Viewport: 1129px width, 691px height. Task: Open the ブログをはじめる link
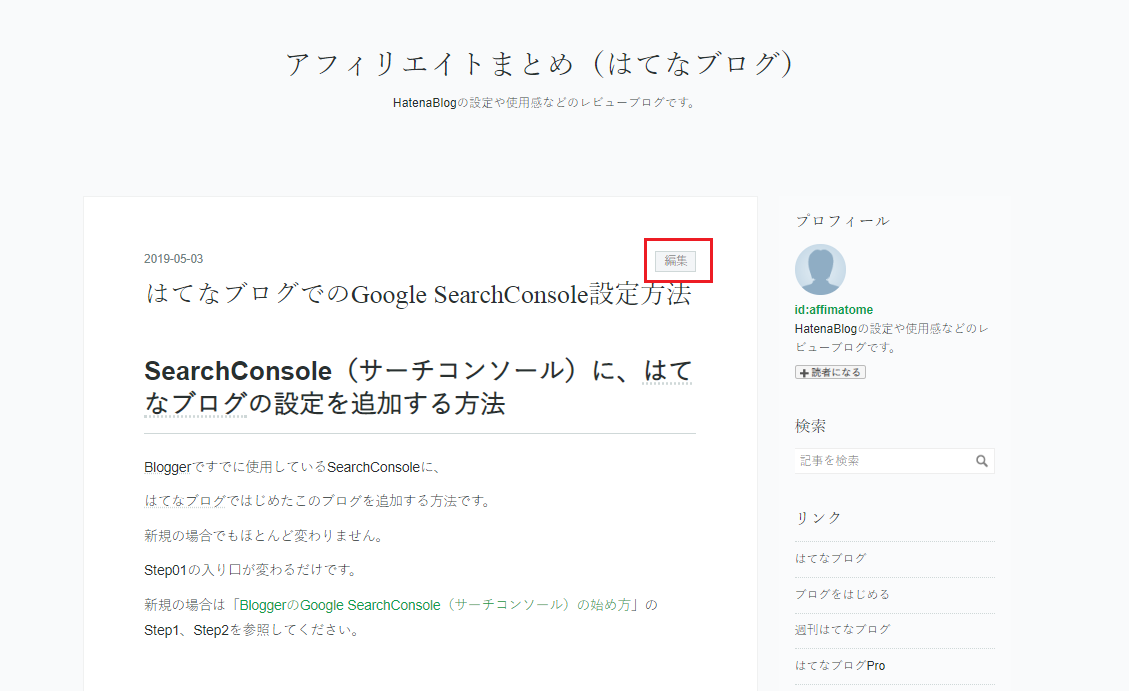842,594
